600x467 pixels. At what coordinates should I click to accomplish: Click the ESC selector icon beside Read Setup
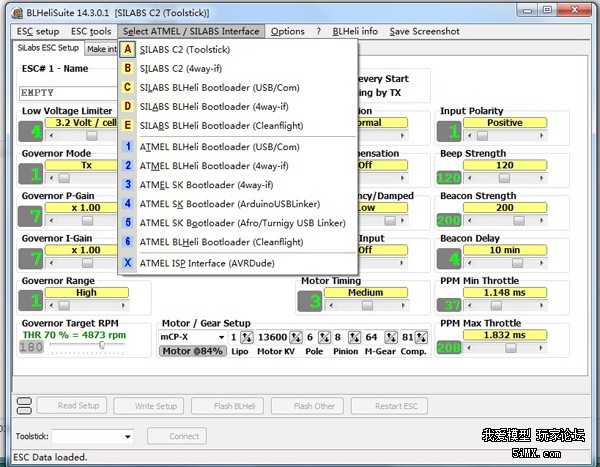[x=24, y=406]
